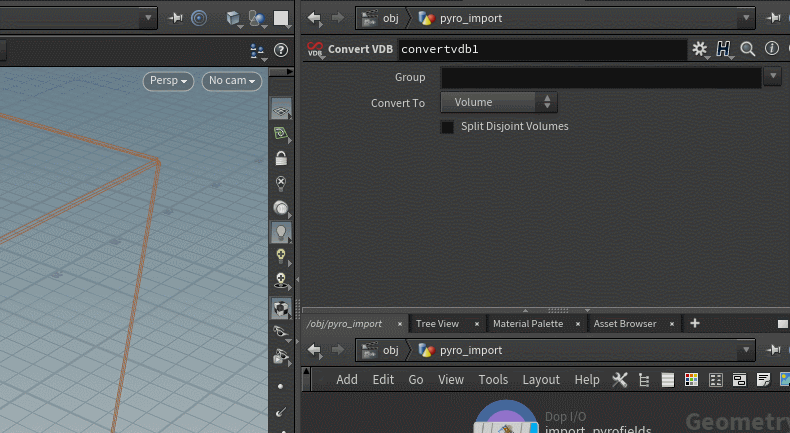The image size is (790, 433).
Task: Pin the viewport pane tab
Action: (175, 18)
